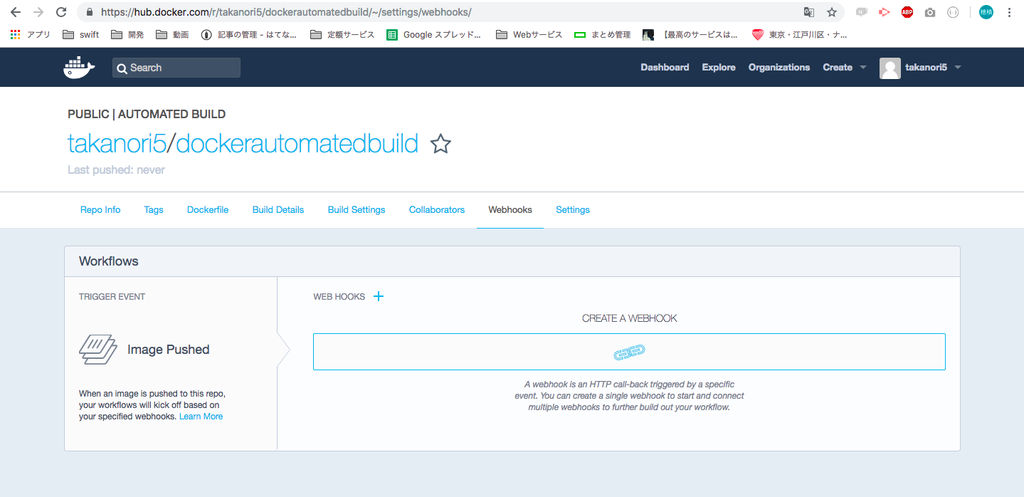Open the Chrome three-dot menu
This screenshot has width=1024, height=497.
pyautogui.click(x=1010, y=12)
